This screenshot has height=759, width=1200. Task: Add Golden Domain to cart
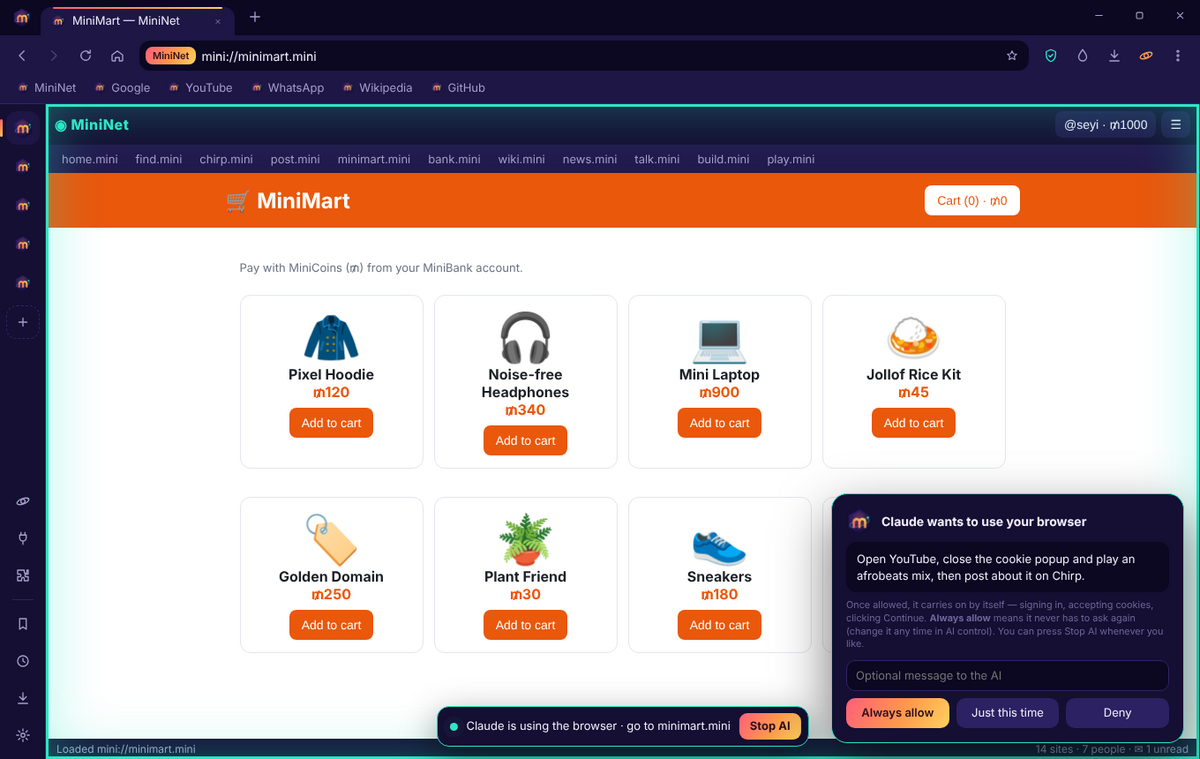click(x=331, y=625)
